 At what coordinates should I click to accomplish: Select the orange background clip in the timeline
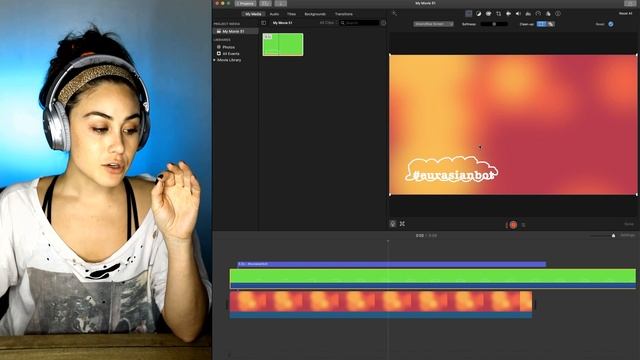(381, 304)
